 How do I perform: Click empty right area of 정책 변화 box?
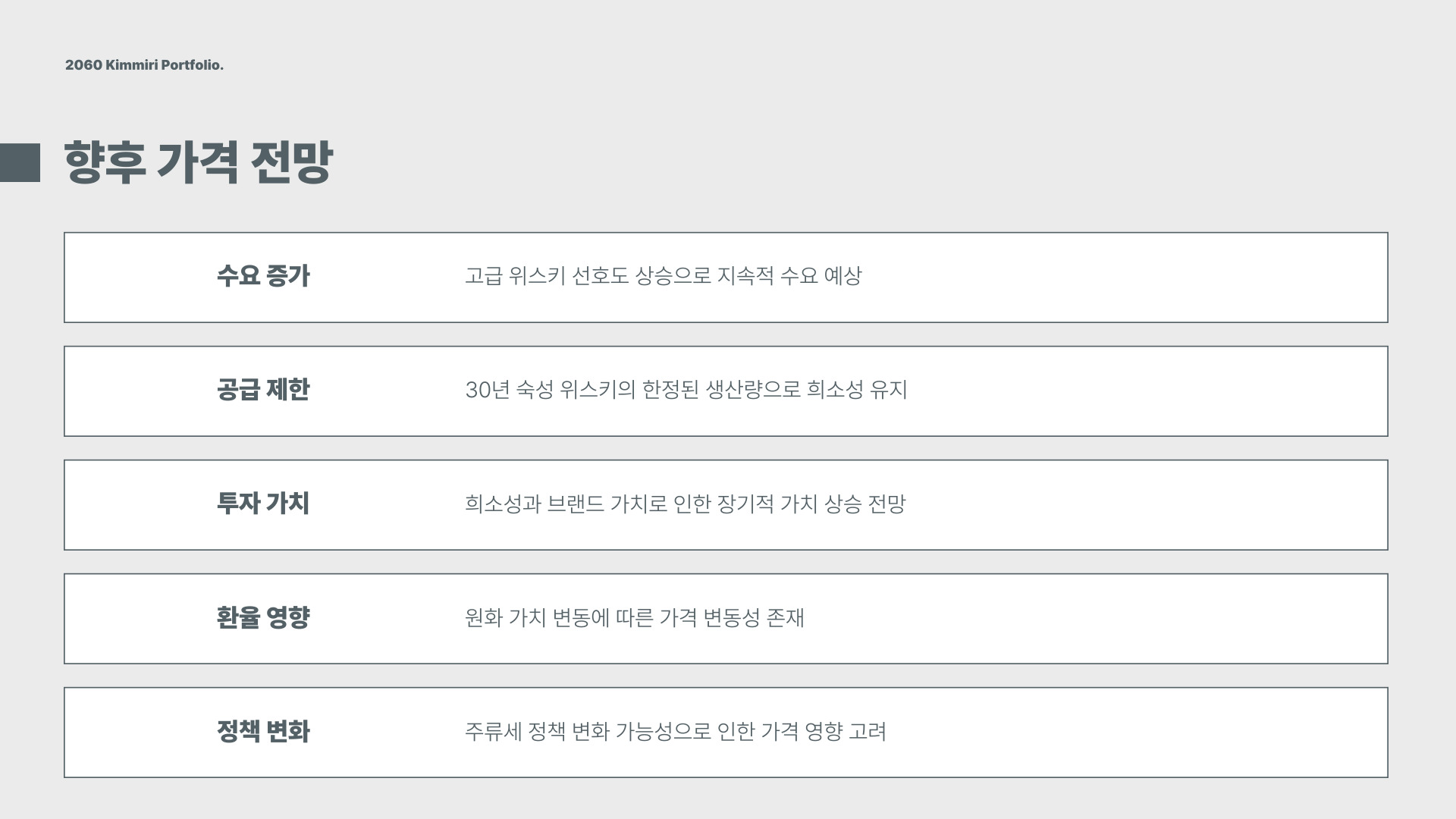click(1137, 733)
